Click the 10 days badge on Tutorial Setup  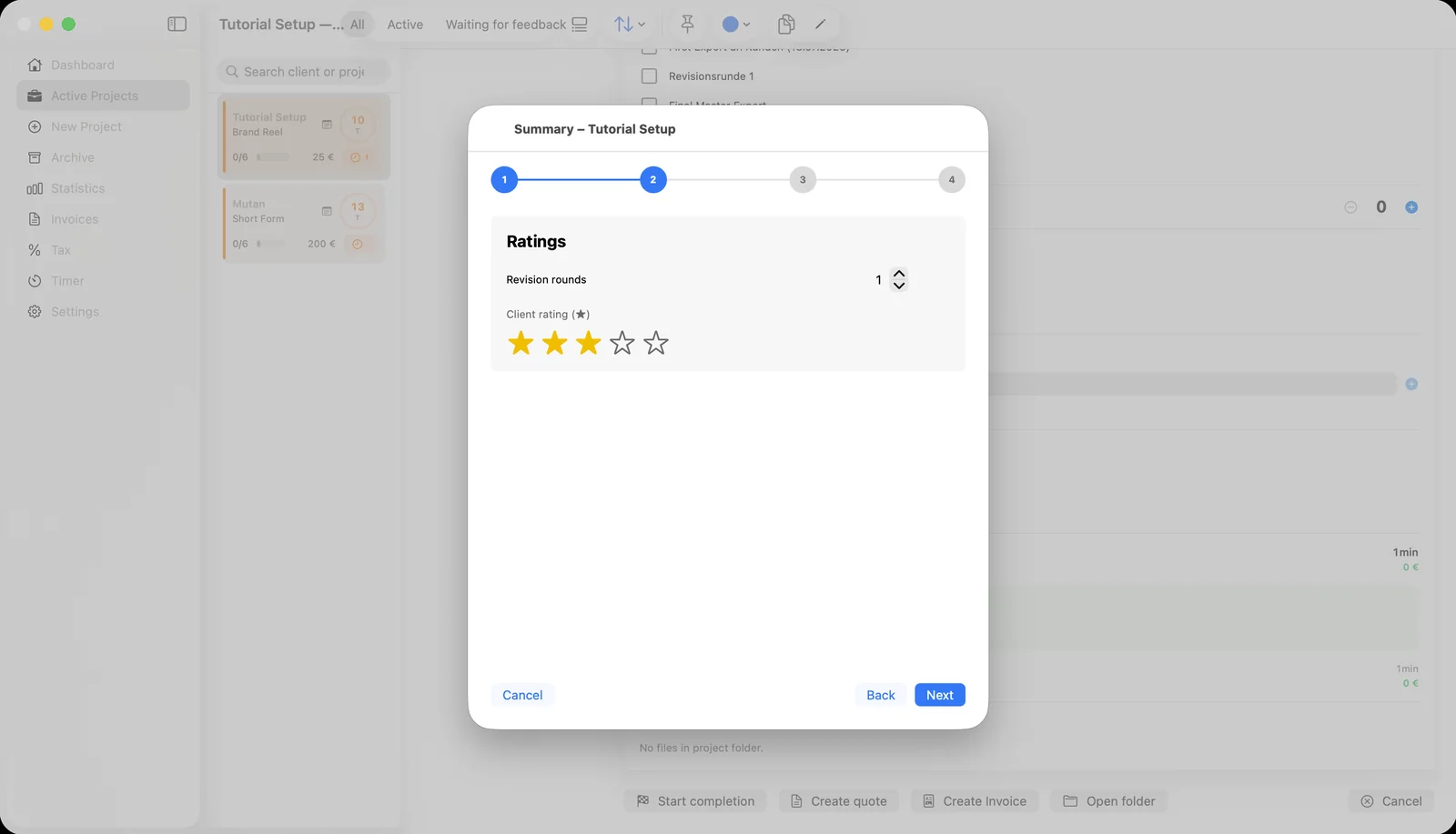[358, 124]
